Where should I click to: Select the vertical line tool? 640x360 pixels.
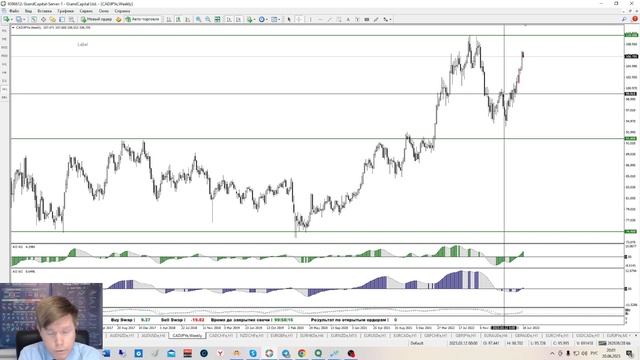[311, 19]
